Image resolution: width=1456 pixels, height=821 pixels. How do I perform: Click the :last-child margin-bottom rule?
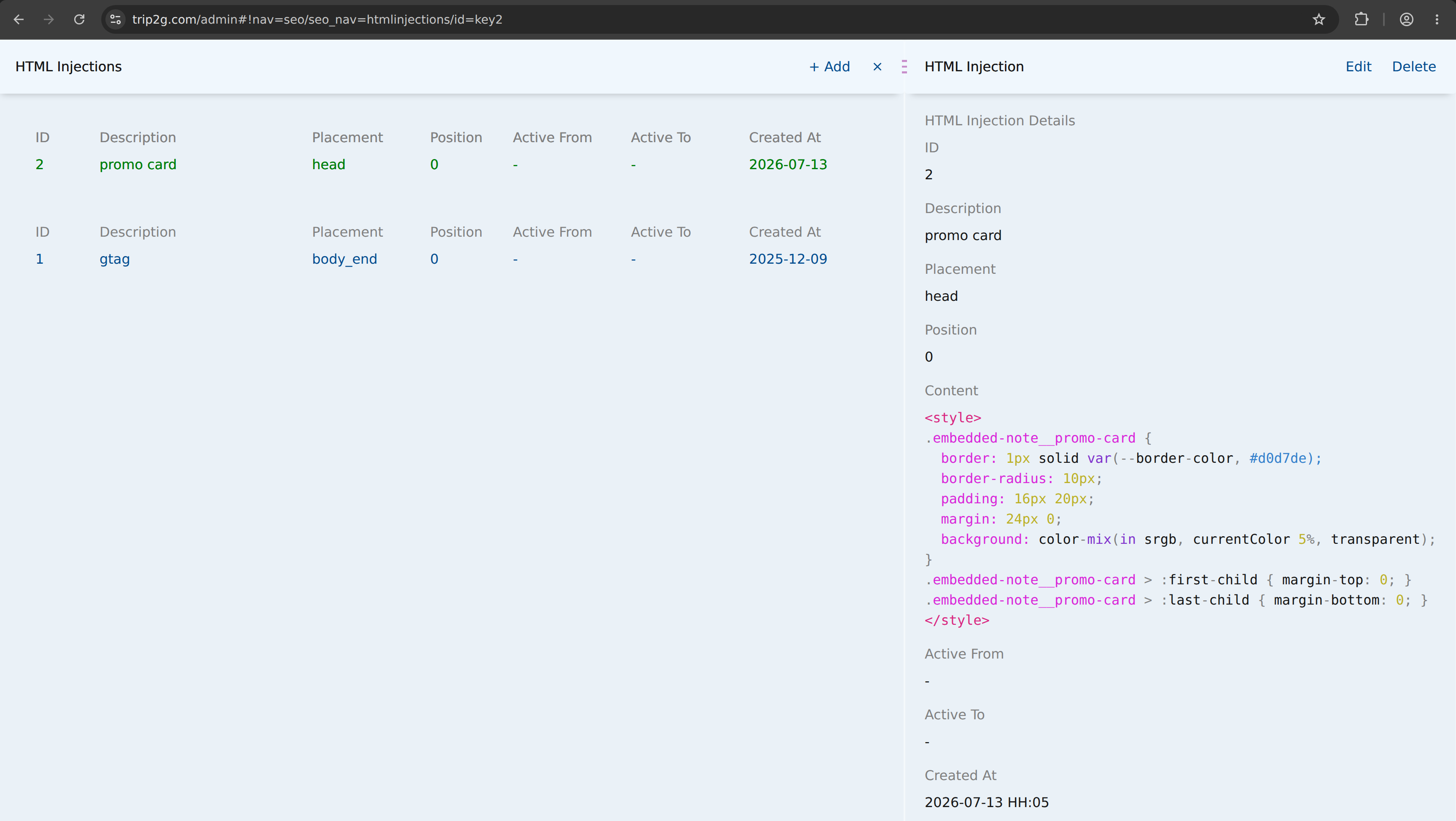click(1177, 600)
